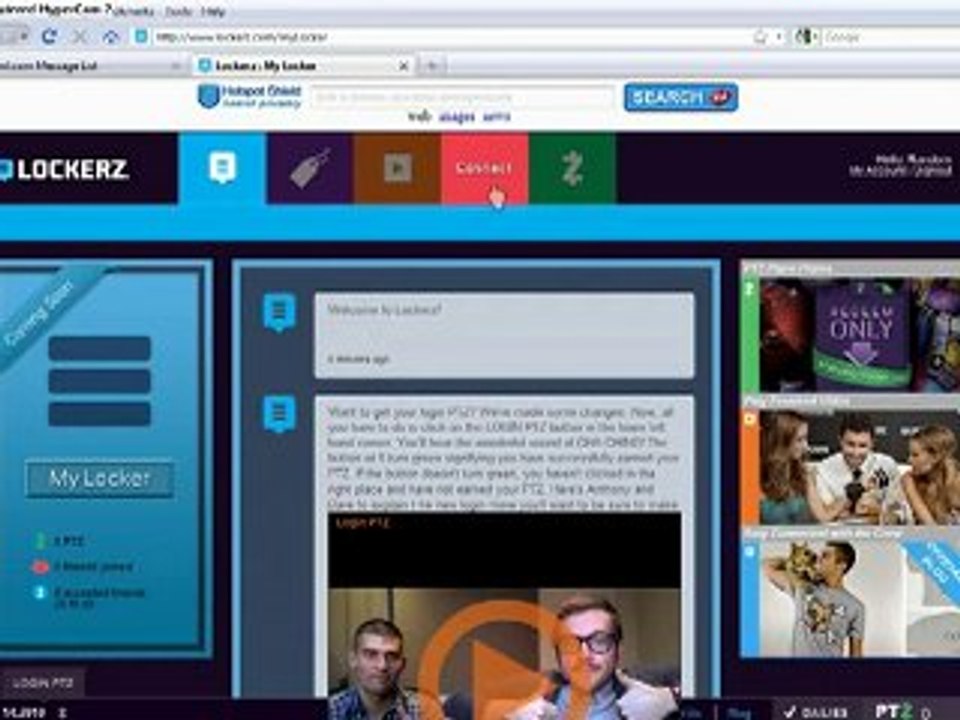
Task: Open the thumbnail of man kissing cat
Action: click(x=858, y=600)
